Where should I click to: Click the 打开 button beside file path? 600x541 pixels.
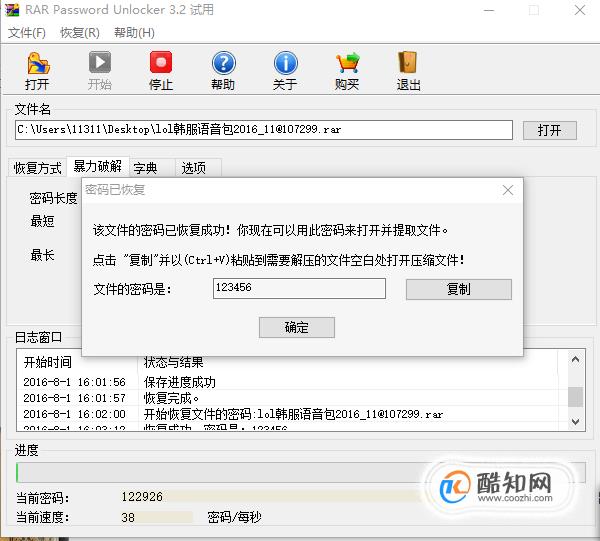pos(549,130)
